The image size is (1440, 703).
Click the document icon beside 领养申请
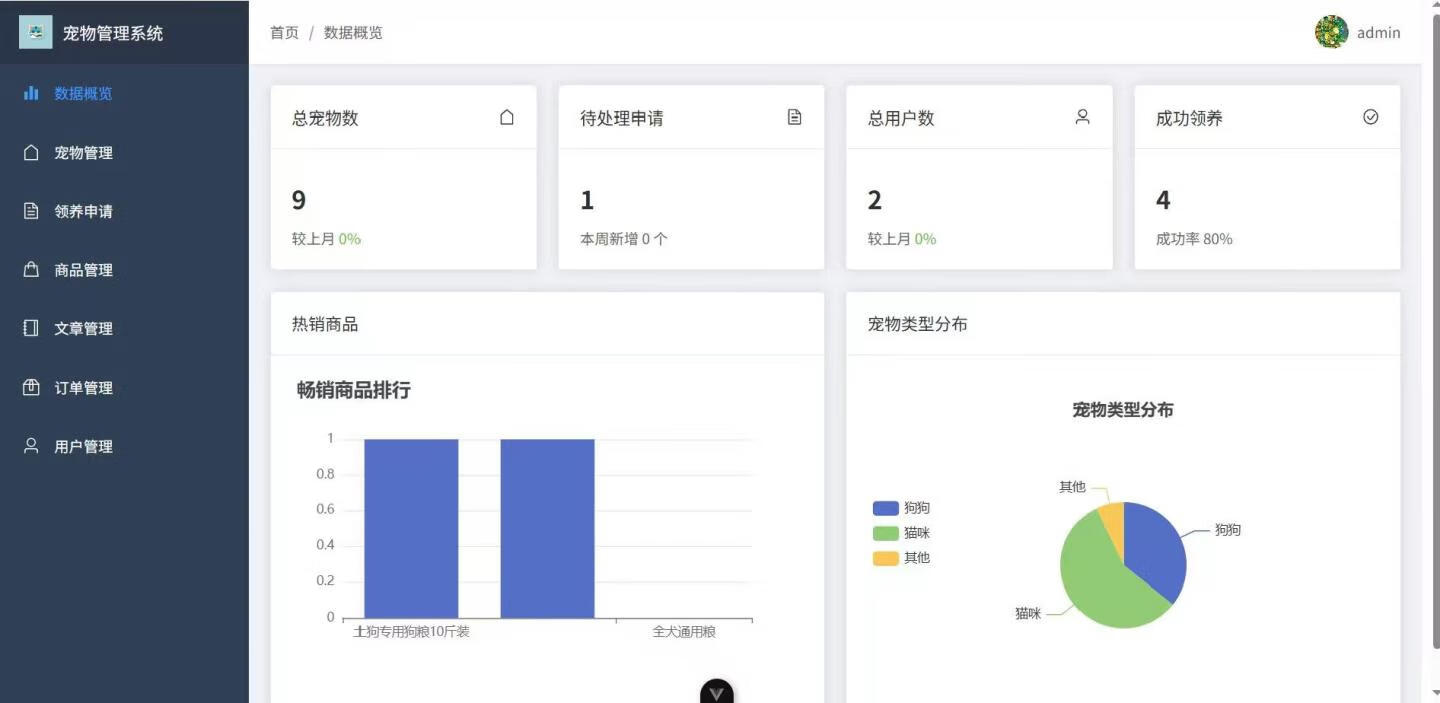[31, 211]
